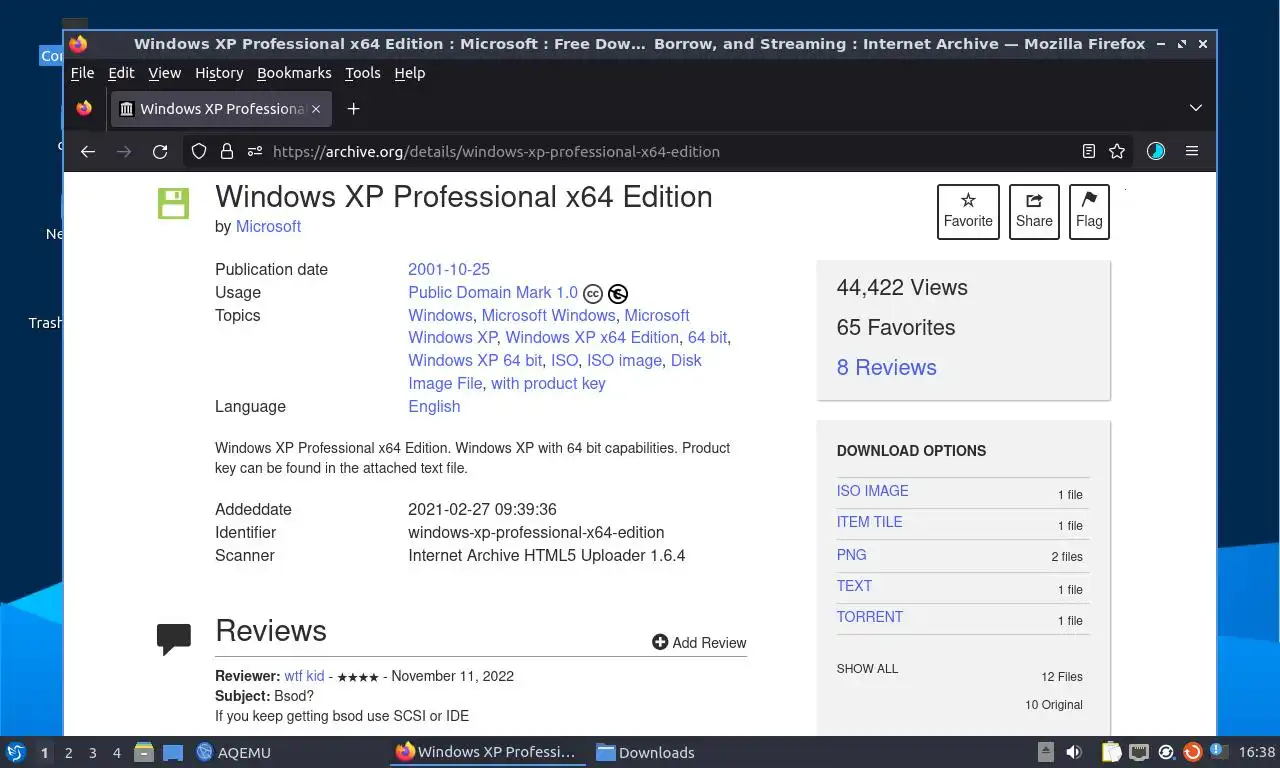Viewport: 1280px width, 768px height.
Task: Download the TEXT file option
Action: pos(855,586)
